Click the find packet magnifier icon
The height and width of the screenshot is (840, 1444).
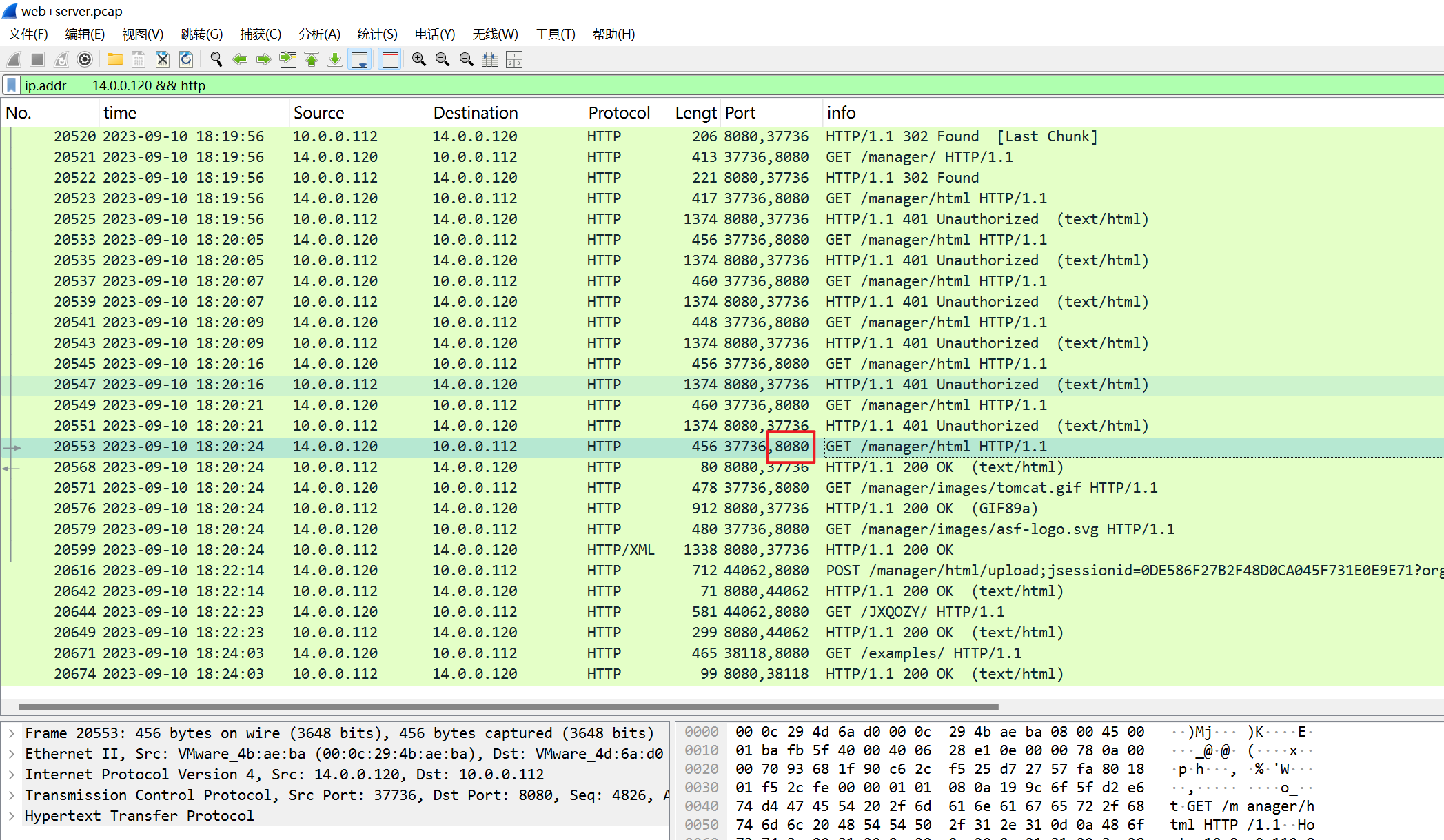tap(216, 59)
